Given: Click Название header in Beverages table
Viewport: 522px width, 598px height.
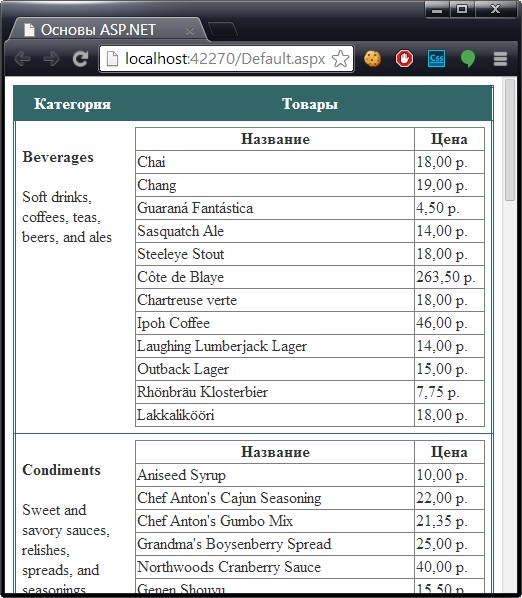Looking at the screenshot, I should click(x=275, y=139).
